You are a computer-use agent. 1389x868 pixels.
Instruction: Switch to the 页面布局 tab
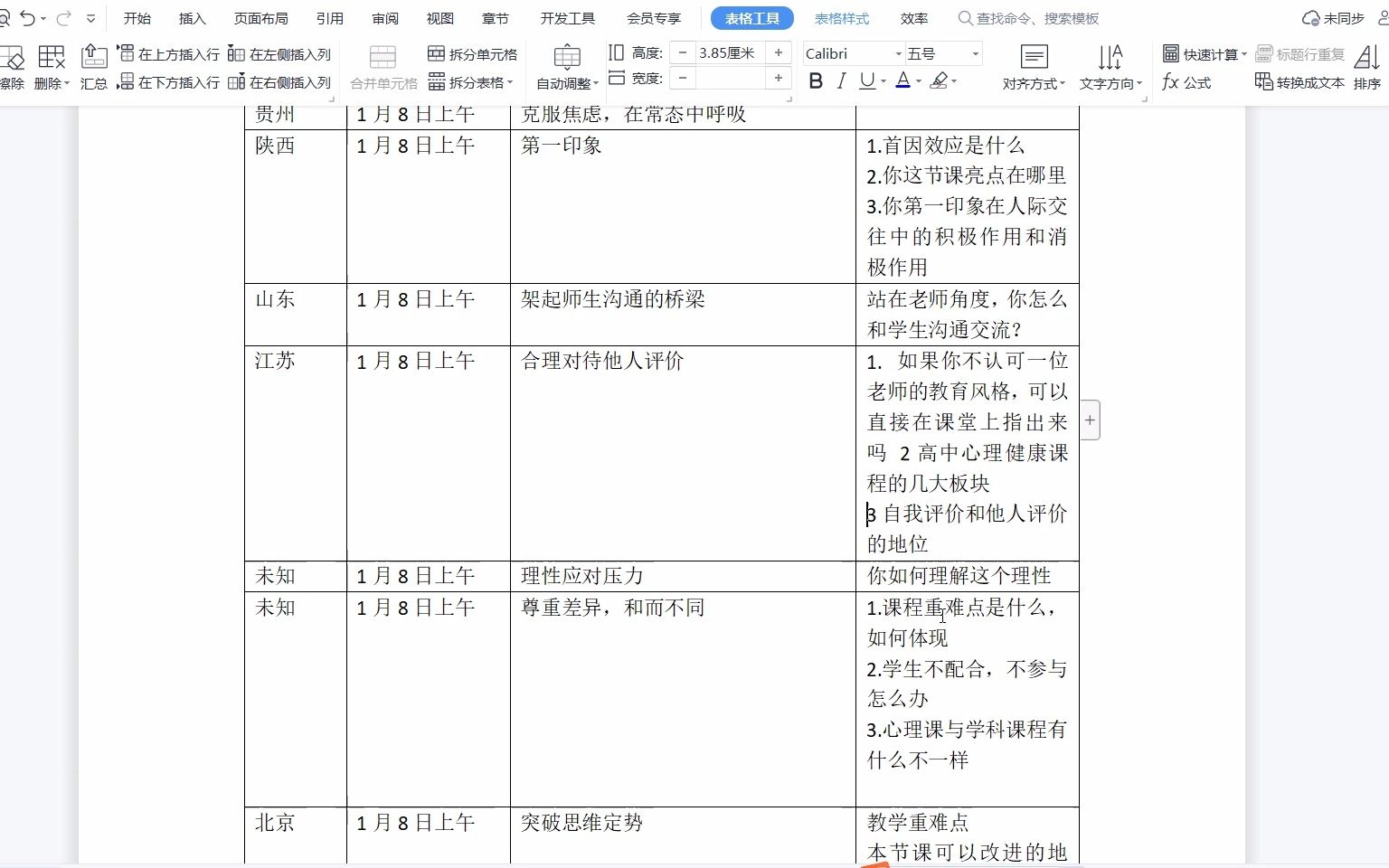[260, 18]
